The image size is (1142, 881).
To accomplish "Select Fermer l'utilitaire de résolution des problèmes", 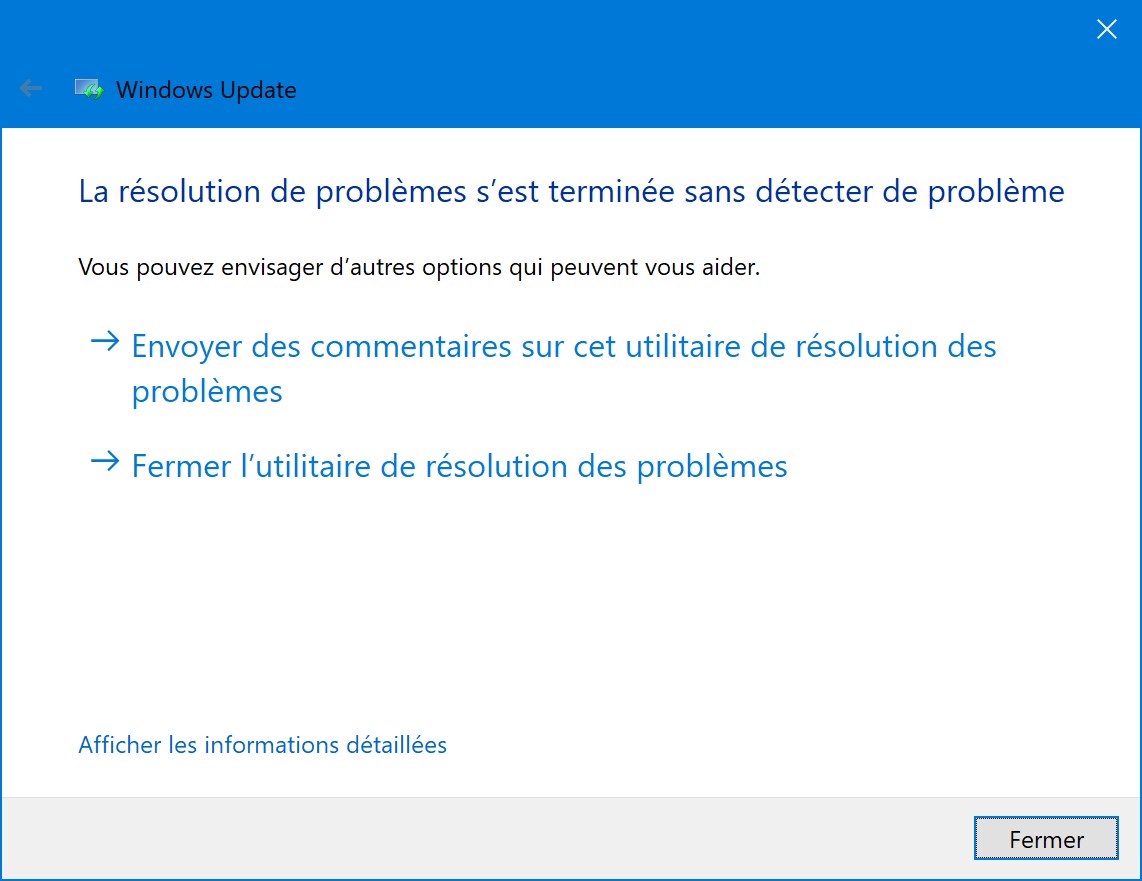I will [x=460, y=467].
